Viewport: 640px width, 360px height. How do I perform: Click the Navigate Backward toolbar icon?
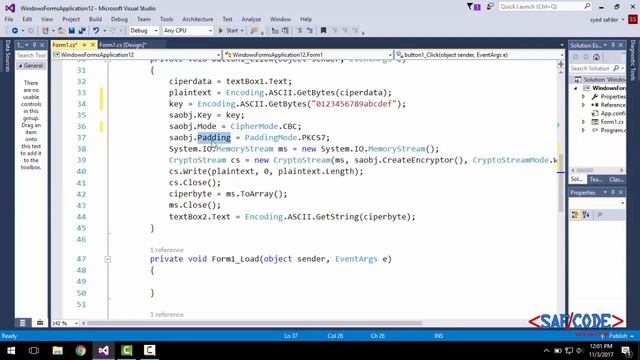pos(15,31)
